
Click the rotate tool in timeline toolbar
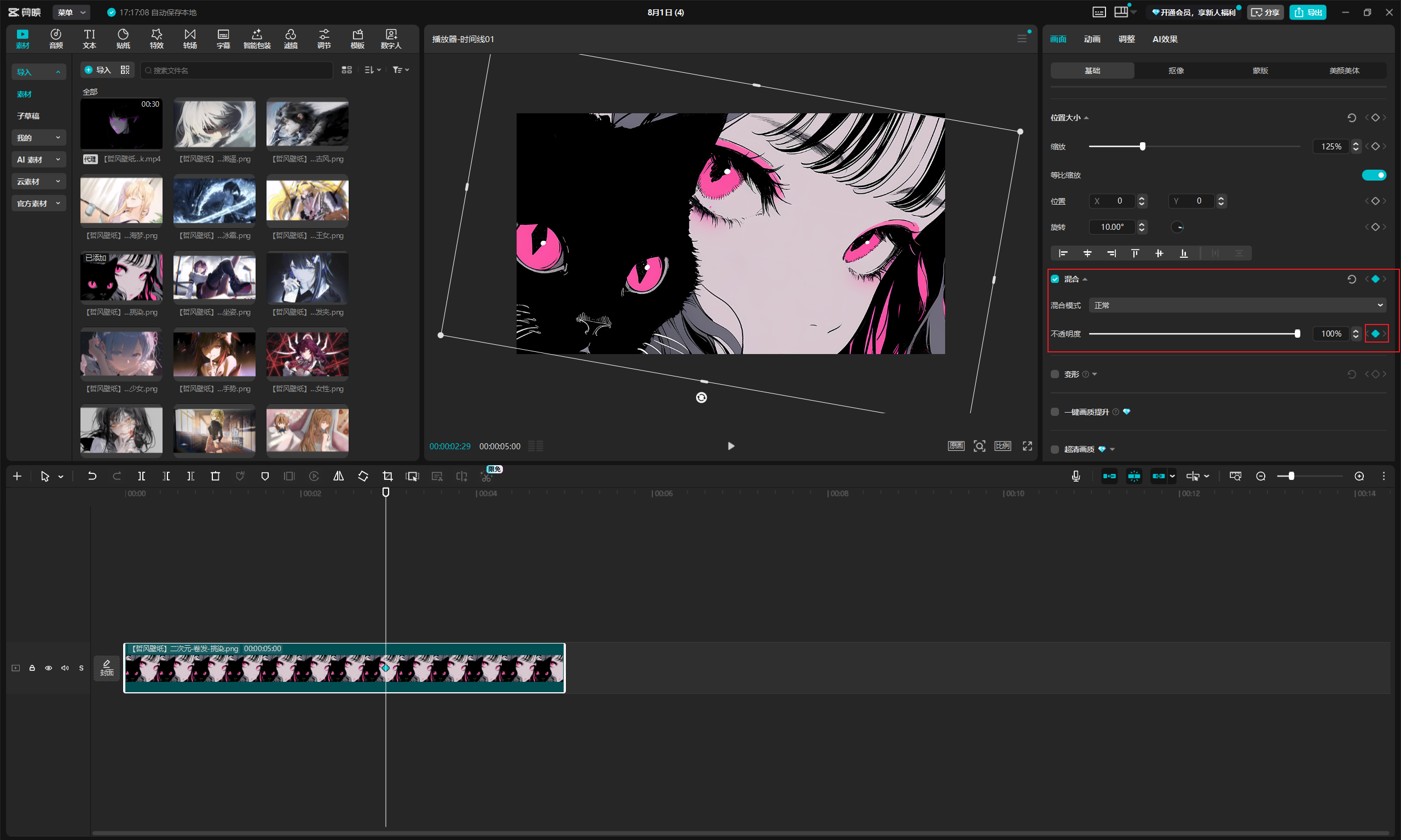point(363,476)
